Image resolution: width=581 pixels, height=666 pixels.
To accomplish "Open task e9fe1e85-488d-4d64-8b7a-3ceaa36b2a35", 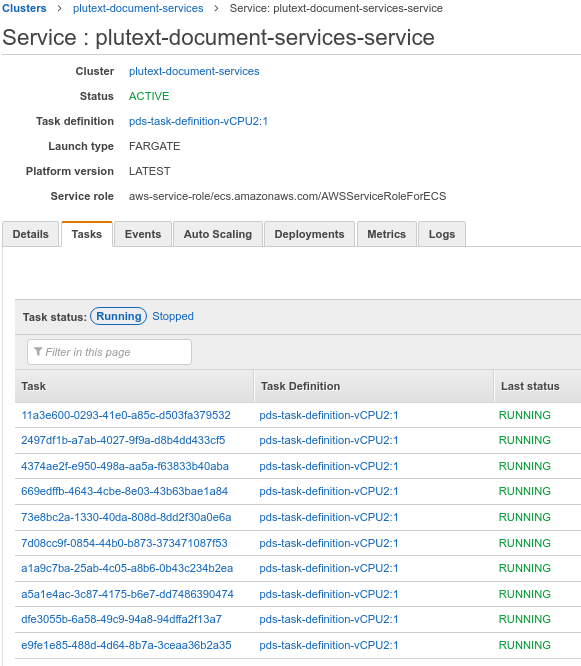I will click(126, 645).
